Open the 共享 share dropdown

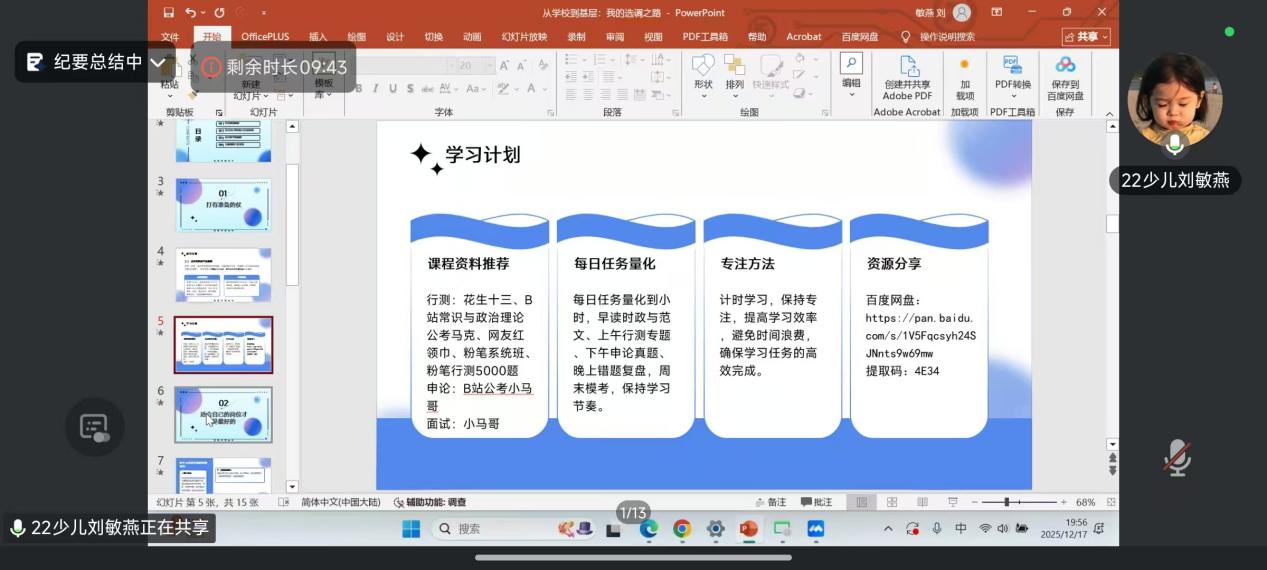(1085, 37)
